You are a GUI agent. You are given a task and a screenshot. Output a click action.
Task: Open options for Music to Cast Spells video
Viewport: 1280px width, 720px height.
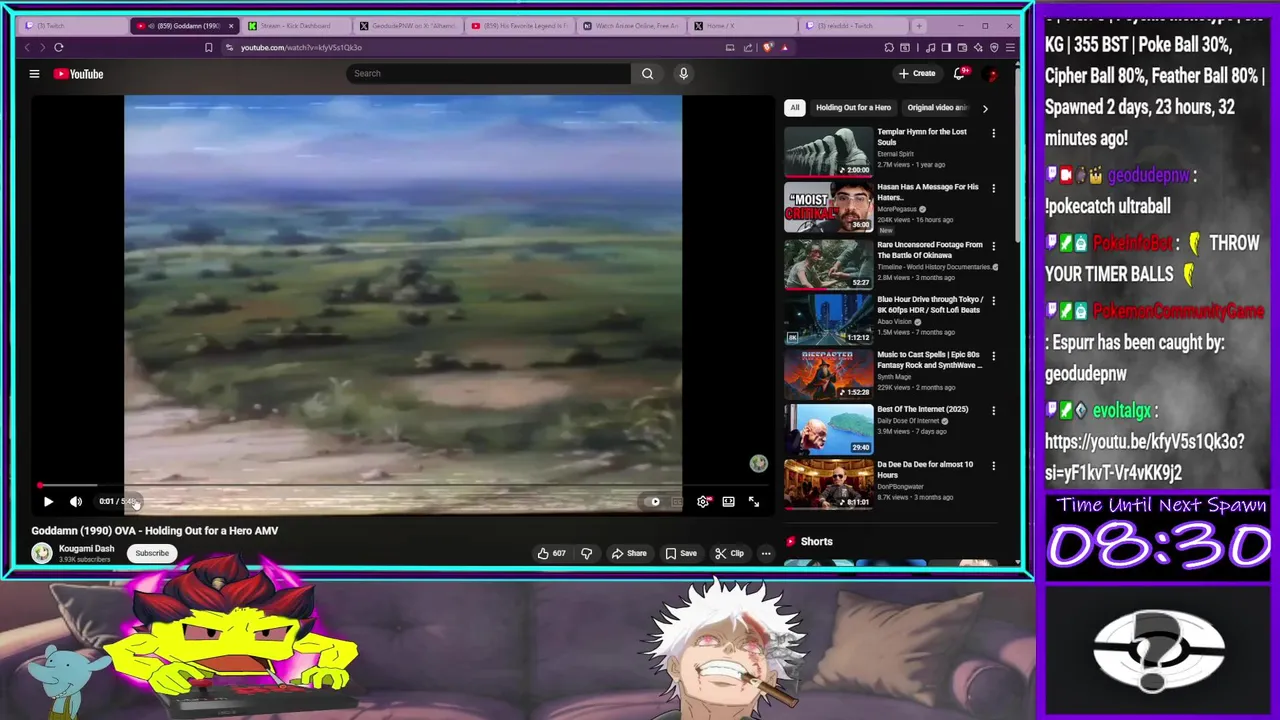pyautogui.click(x=993, y=355)
